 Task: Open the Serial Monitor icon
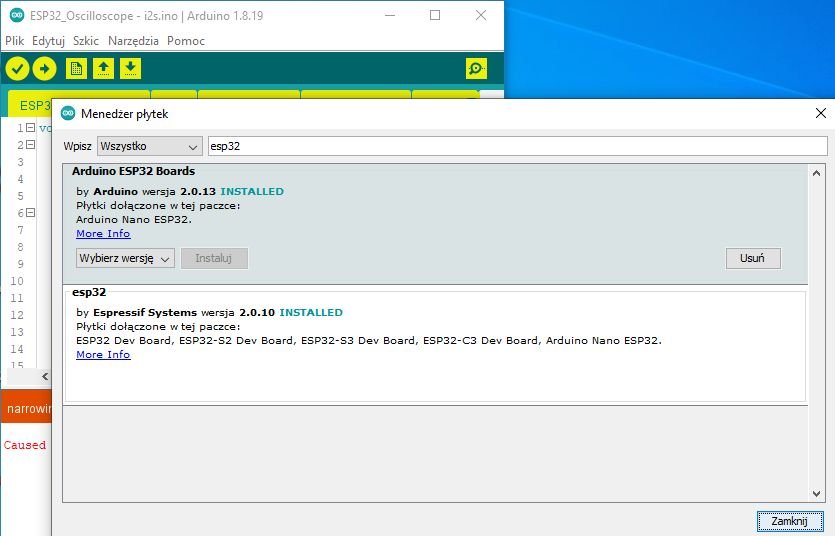[476, 69]
